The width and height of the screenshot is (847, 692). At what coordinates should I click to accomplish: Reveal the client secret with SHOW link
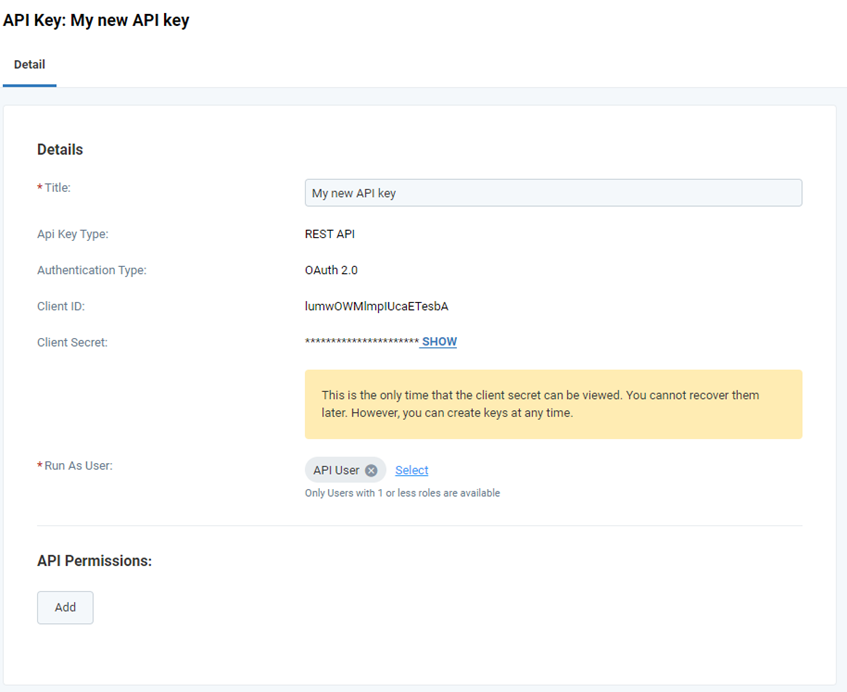tap(439, 342)
